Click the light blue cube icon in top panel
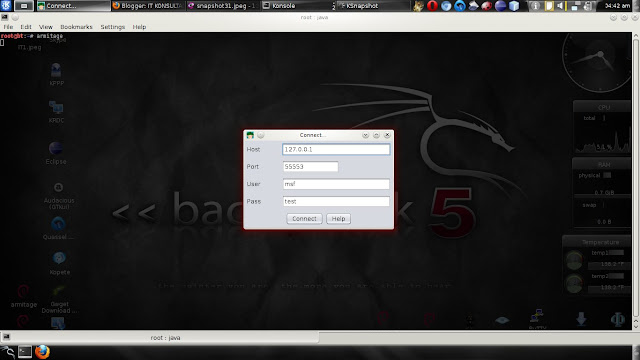This screenshot has width=640, height=360. pos(514,6)
